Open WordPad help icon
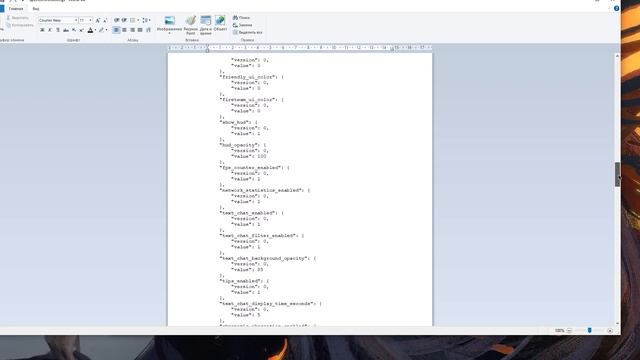The height and width of the screenshot is (360, 640). pyautogui.click(x=616, y=8)
